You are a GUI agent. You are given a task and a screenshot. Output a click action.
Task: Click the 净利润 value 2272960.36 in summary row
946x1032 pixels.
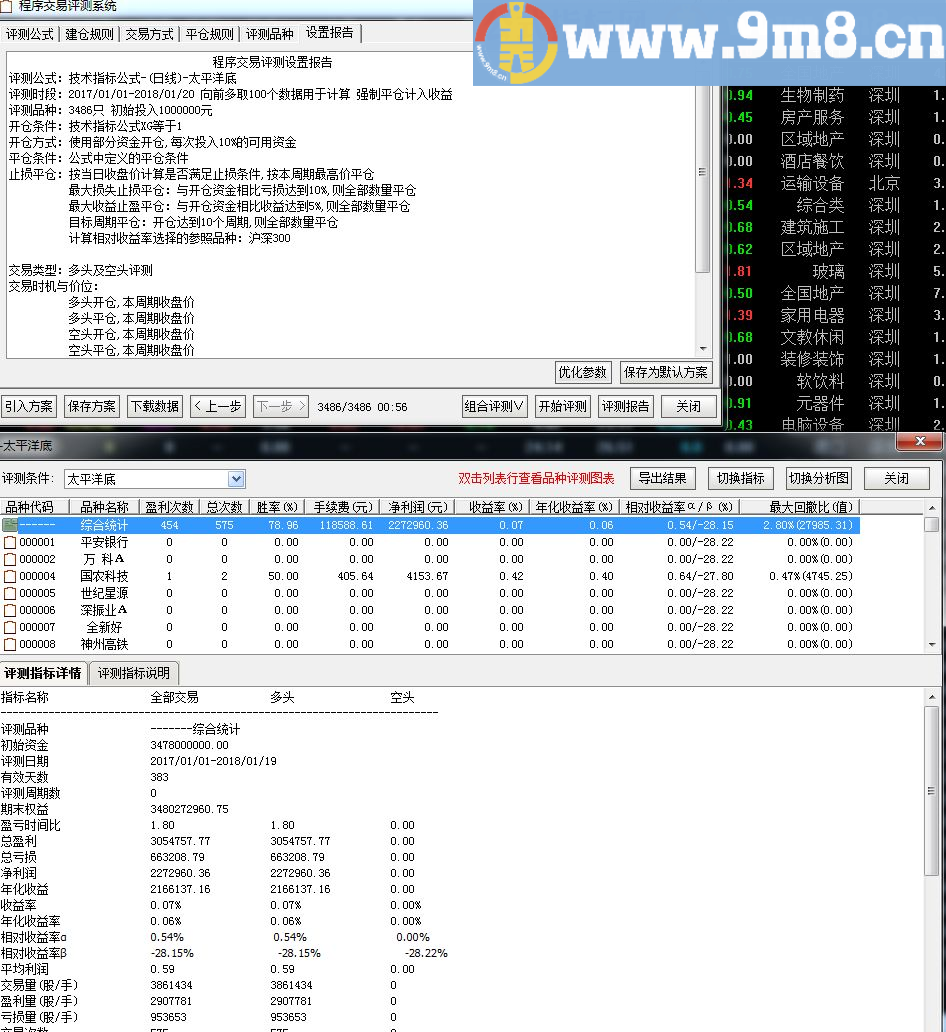pos(419,525)
